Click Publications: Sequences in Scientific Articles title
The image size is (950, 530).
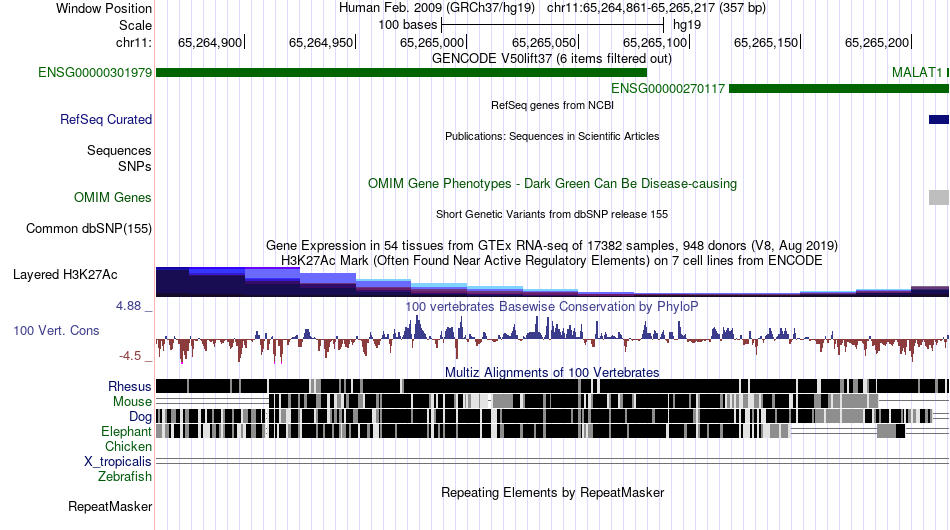click(552, 136)
